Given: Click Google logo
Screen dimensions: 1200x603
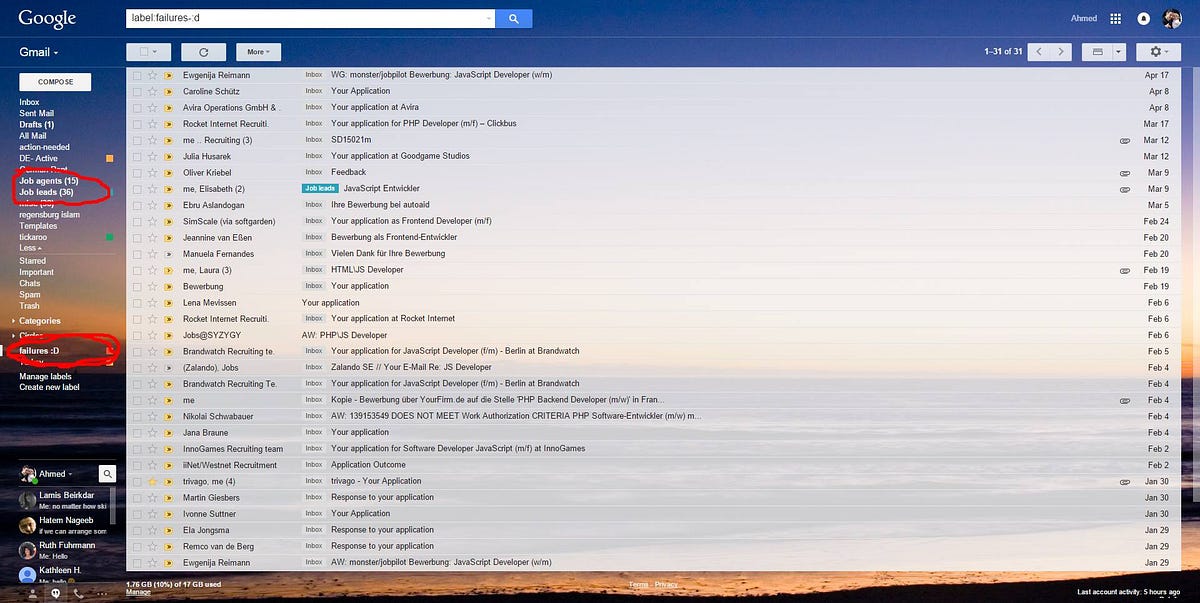Looking at the screenshot, I should tap(47, 18).
